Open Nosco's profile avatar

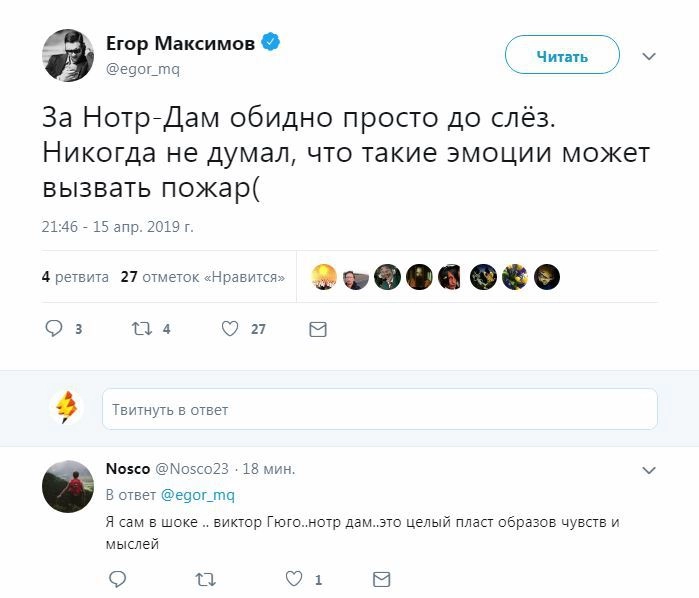pyautogui.click(x=68, y=487)
